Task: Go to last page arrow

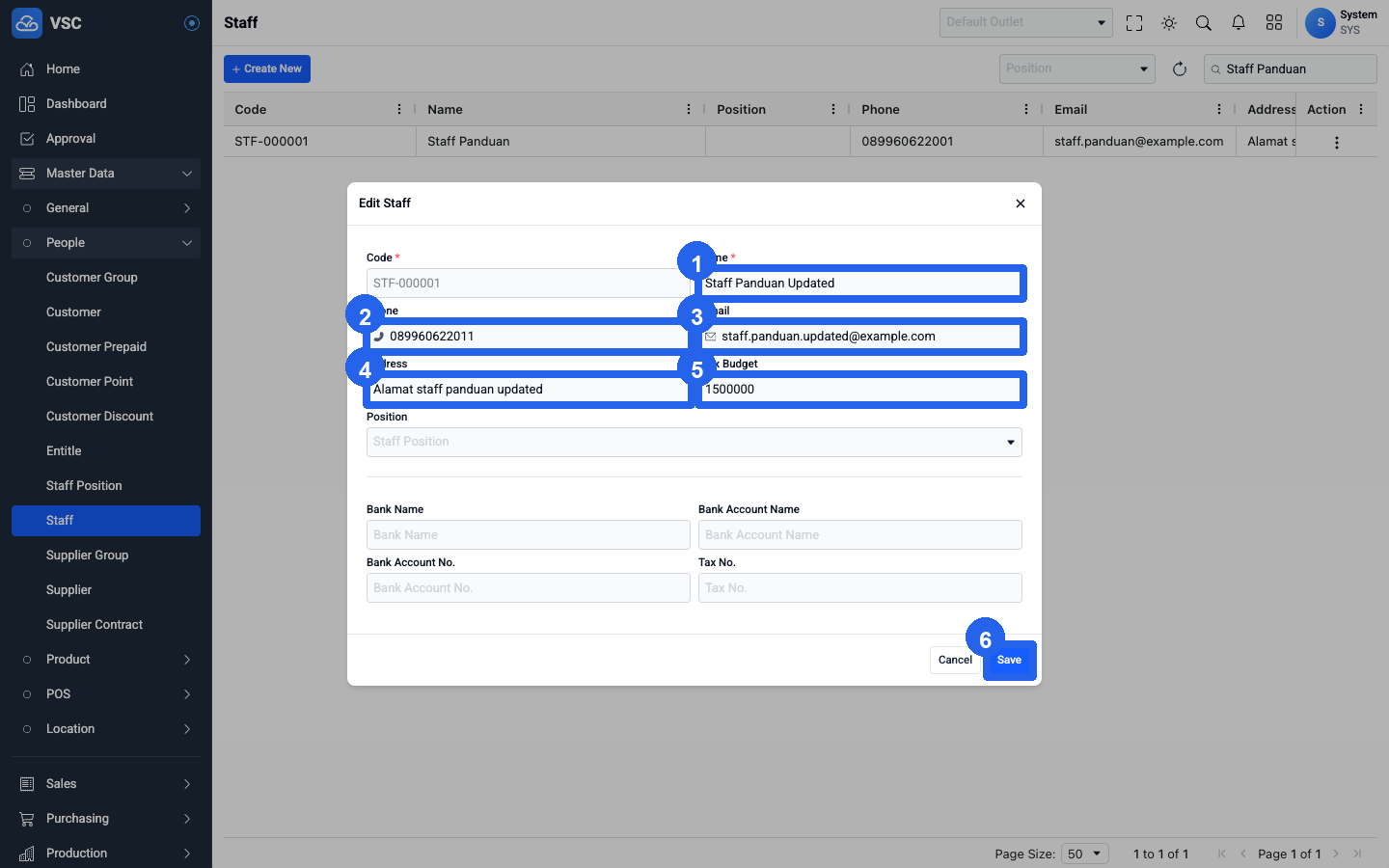Action: (1357, 854)
